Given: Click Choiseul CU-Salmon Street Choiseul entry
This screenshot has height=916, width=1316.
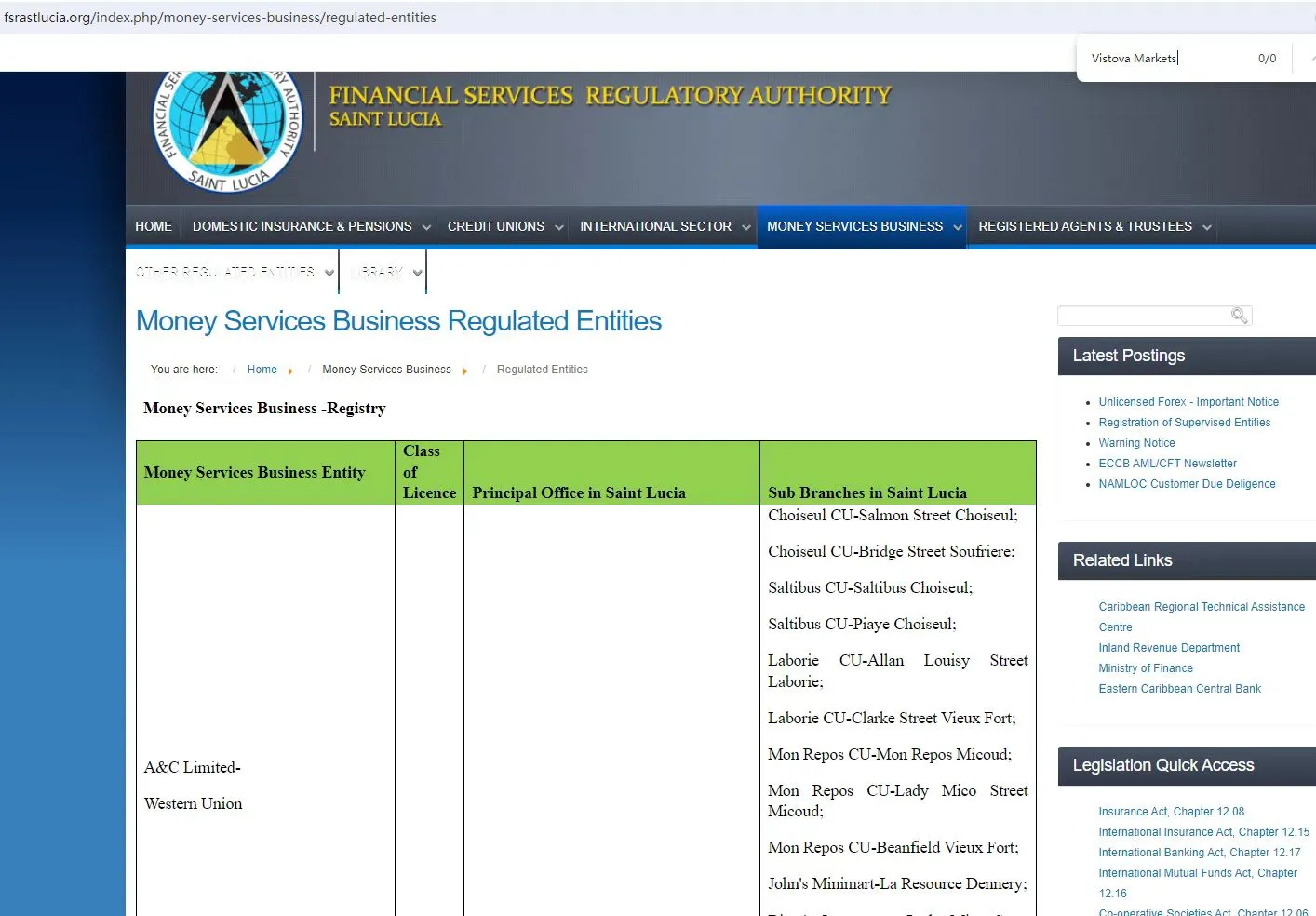Looking at the screenshot, I should (893, 515).
